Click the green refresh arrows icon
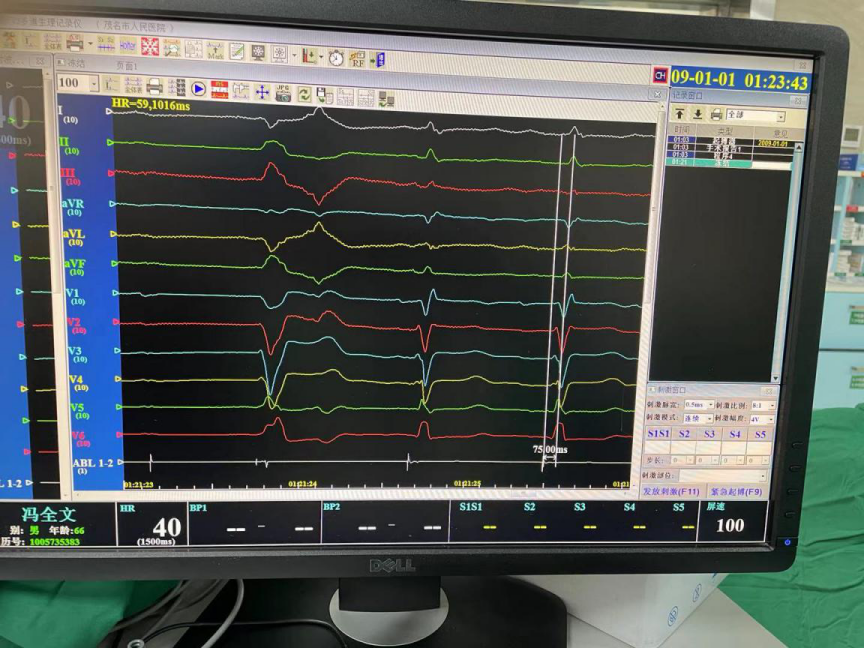Image resolution: width=864 pixels, height=648 pixels. click(303, 93)
